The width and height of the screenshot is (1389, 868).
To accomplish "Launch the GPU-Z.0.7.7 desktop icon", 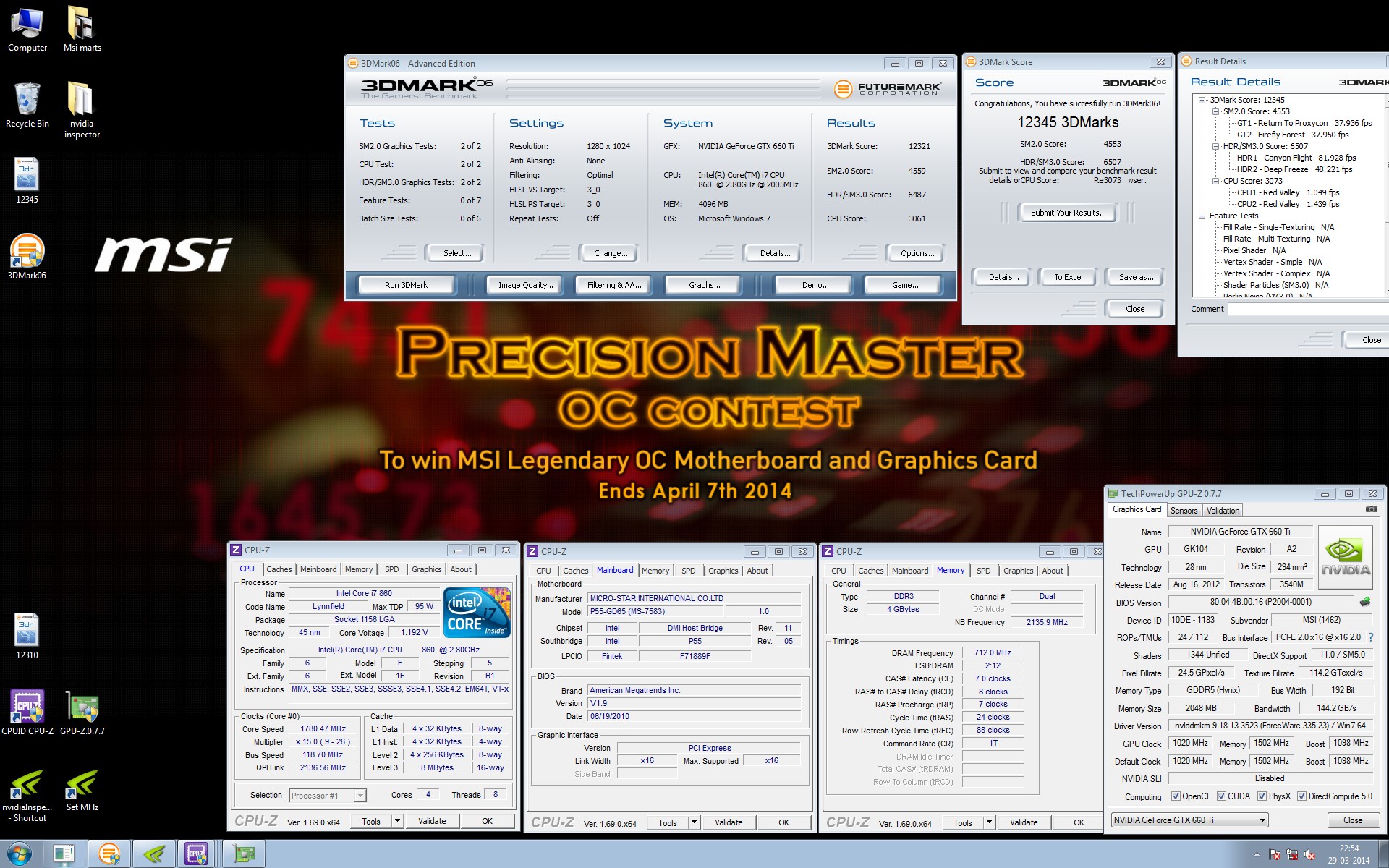I will pos(82,712).
